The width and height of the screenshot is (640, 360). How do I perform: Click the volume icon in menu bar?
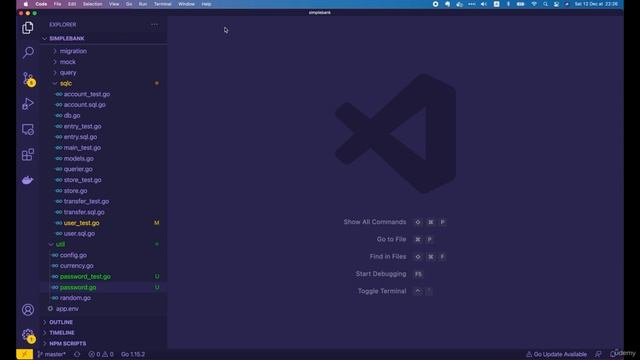point(484,4)
